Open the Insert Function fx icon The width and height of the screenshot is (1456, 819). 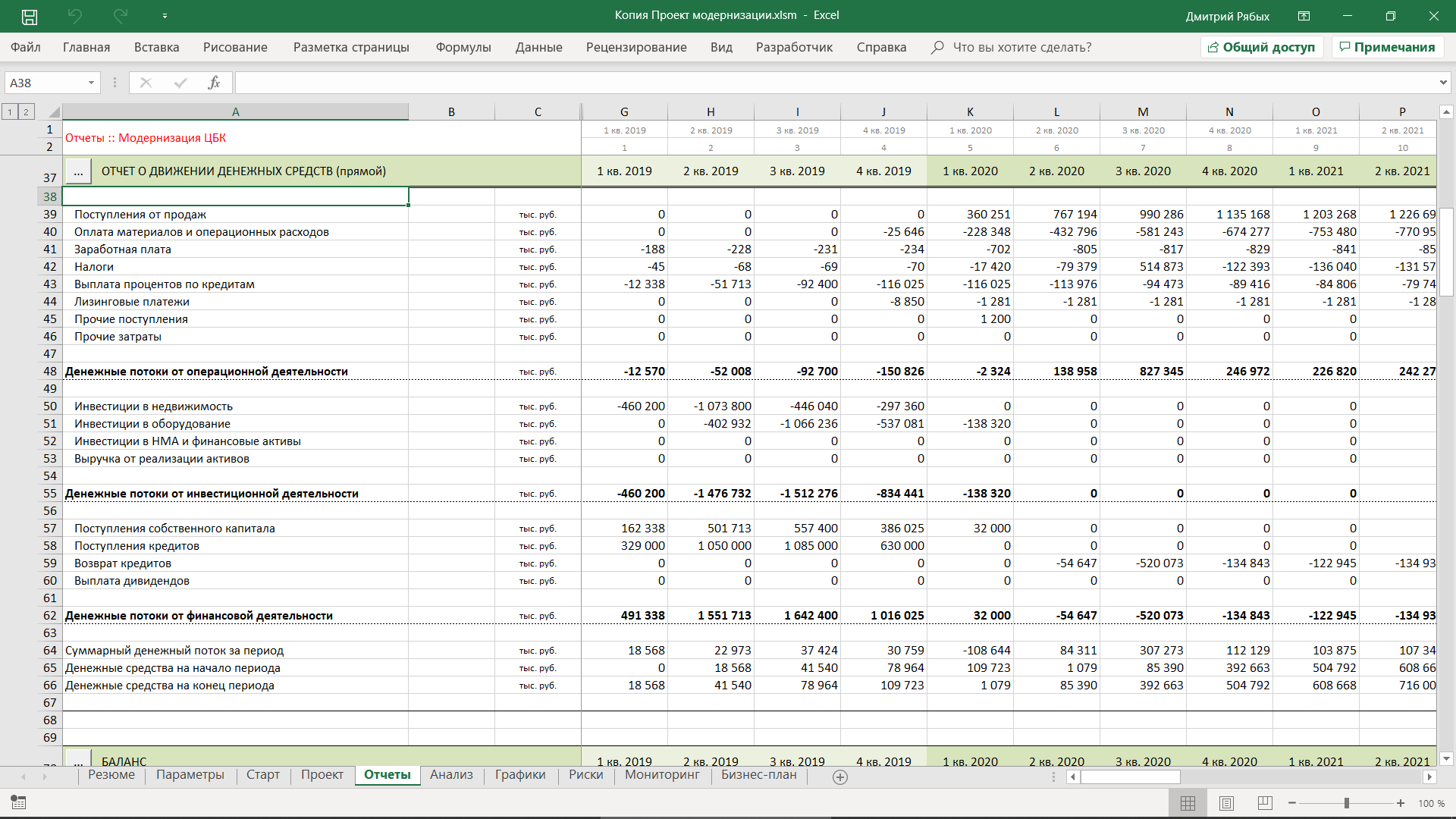[x=214, y=83]
